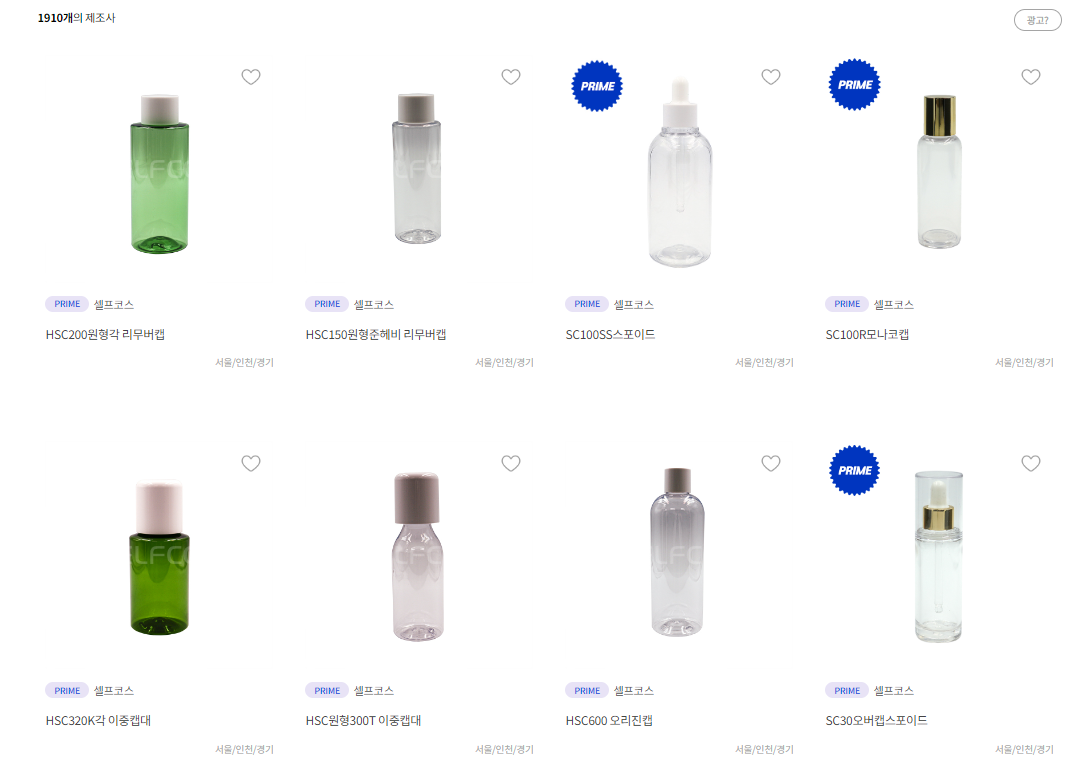This screenshot has width=1074, height=774.
Task: Click 셀프코스 maker name under HSC150 item
Action: click(x=373, y=304)
